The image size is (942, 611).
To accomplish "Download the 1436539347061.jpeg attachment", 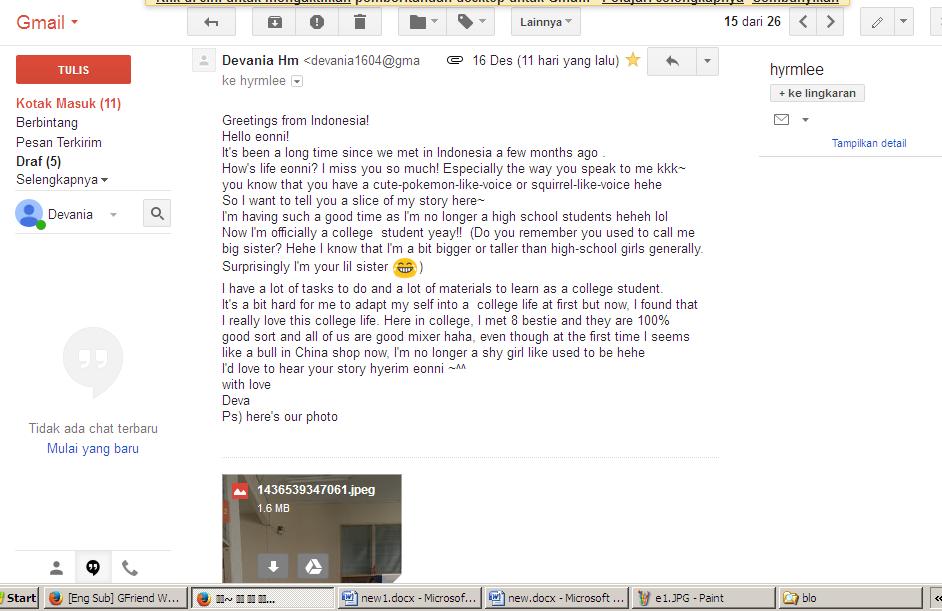I will pyautogui.click(x=273, y=566).
